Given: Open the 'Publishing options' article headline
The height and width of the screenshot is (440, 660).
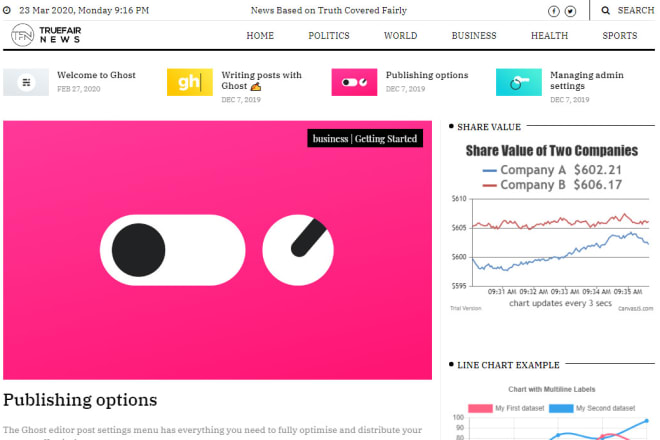Looking at the screenshot, I should [x=80, y=400].
